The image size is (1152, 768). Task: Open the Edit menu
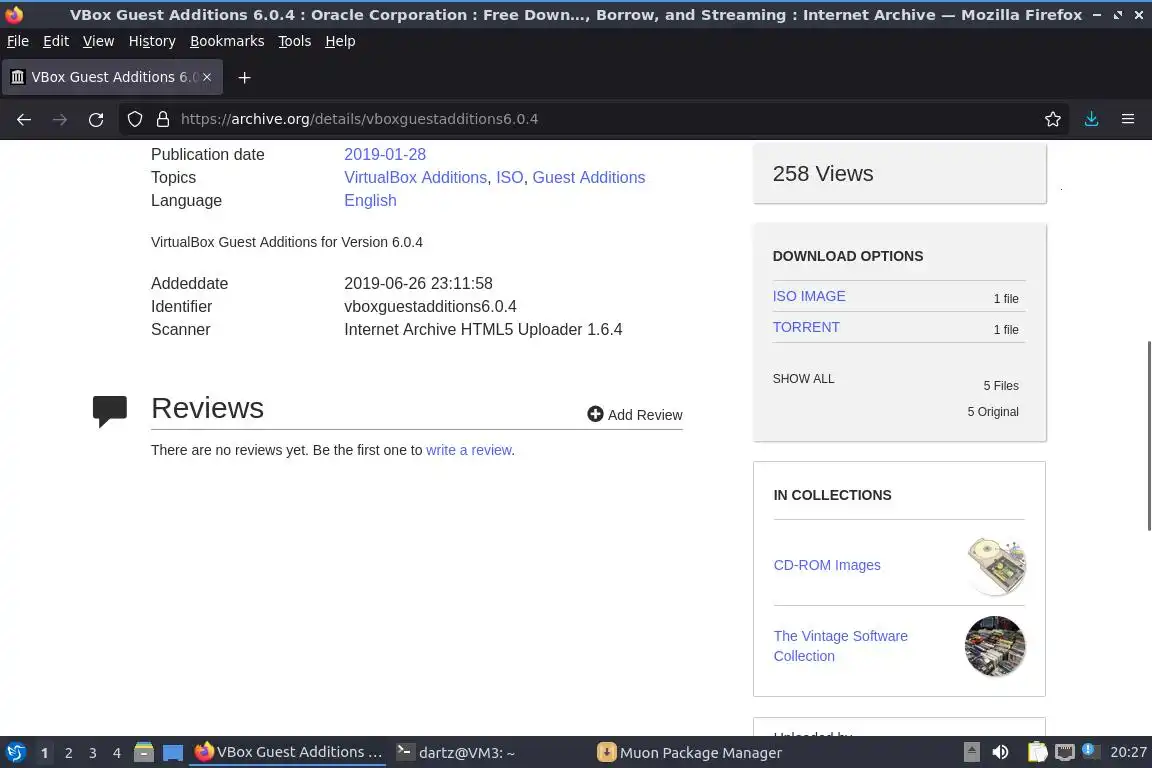(56, 41)
